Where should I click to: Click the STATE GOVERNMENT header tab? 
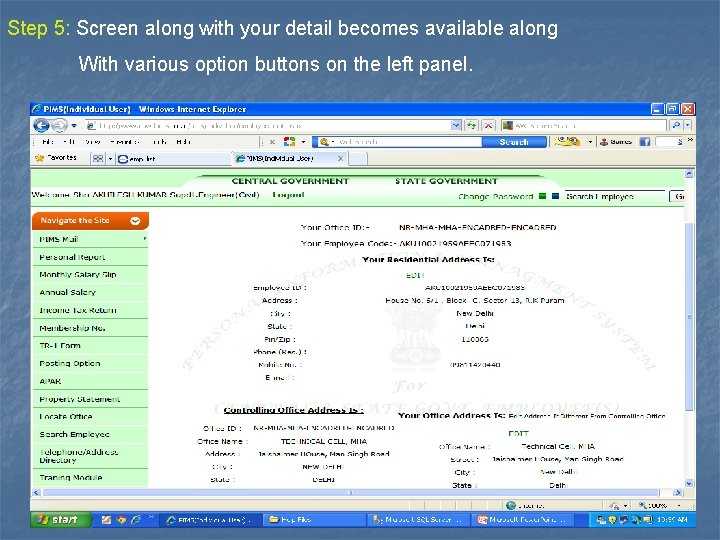[x=446, y=181]
